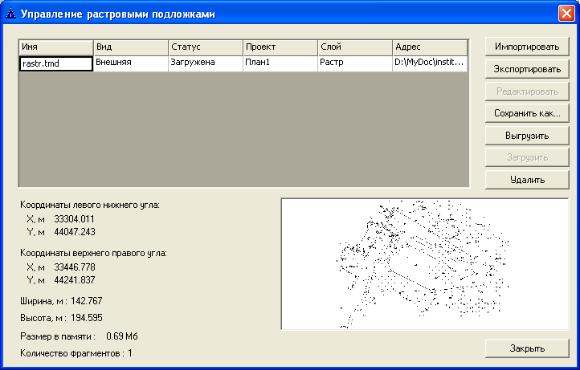The width and height of the screenshot is (580, 370).
Task: Delete raster with the Удалить button
Action: (527, 180)
